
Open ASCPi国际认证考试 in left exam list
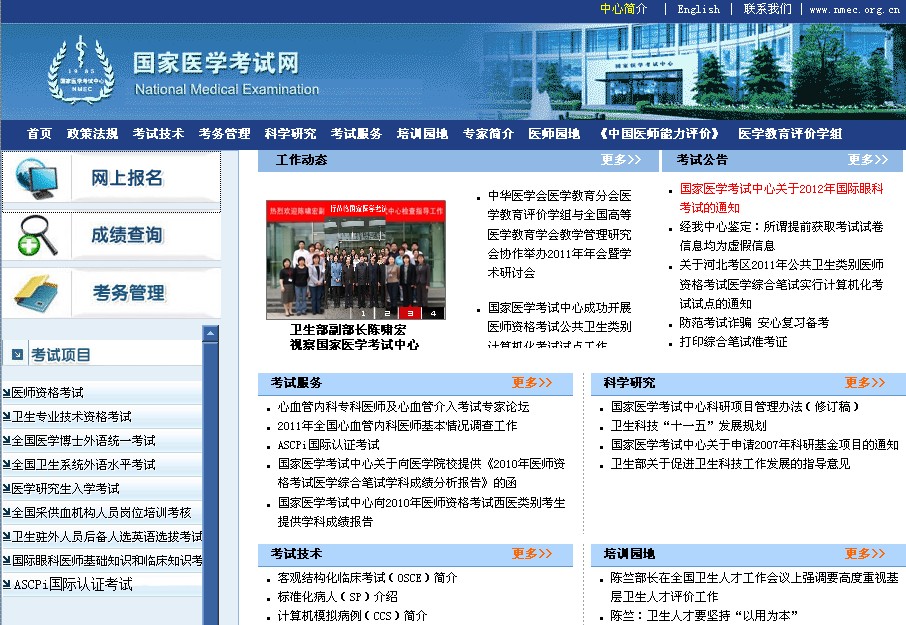pyautogui.click(x=73, y=584)
